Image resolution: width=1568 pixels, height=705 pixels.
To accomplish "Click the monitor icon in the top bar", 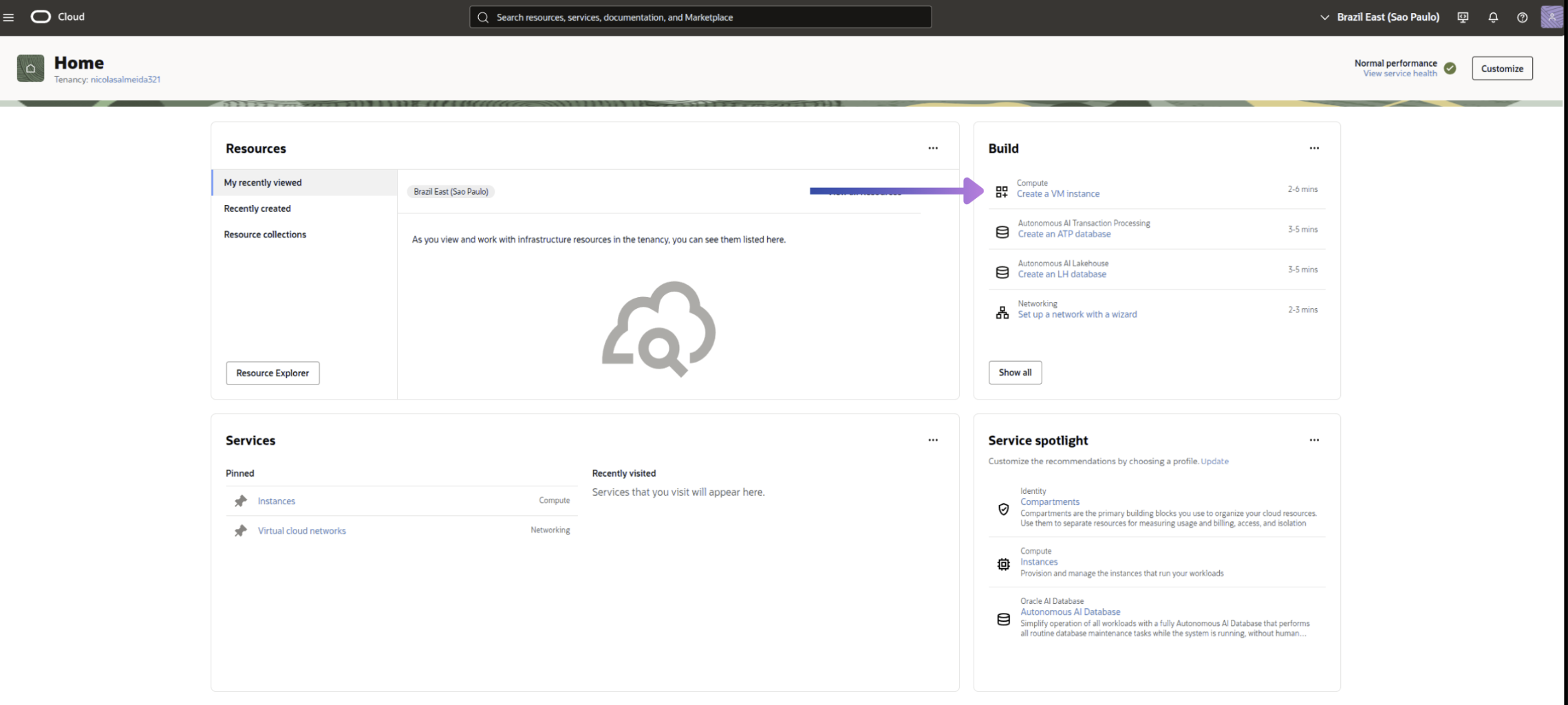I will [1463, 17].
